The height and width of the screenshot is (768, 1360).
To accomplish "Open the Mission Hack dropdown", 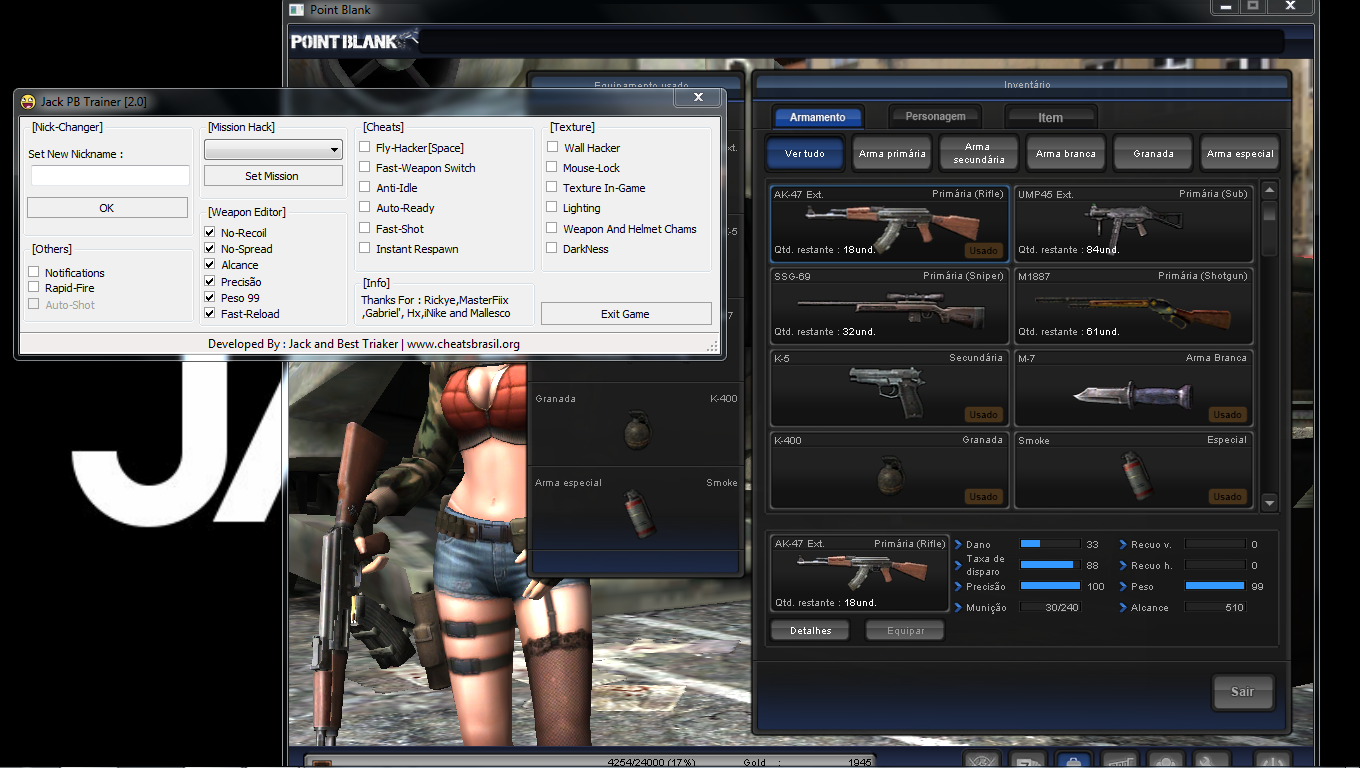I will point(273,149).
